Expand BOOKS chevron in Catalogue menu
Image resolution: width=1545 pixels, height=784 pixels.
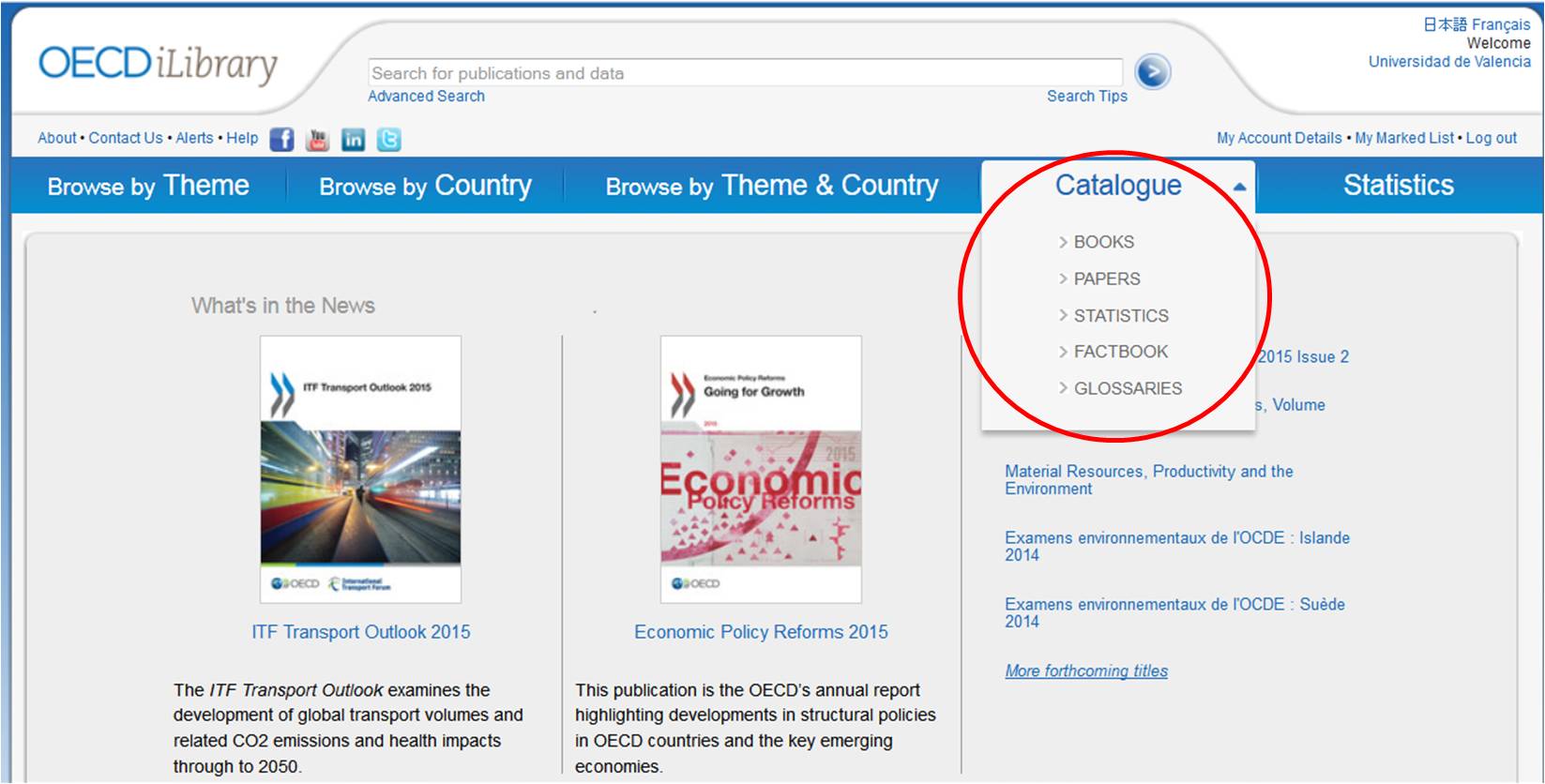1063,242
